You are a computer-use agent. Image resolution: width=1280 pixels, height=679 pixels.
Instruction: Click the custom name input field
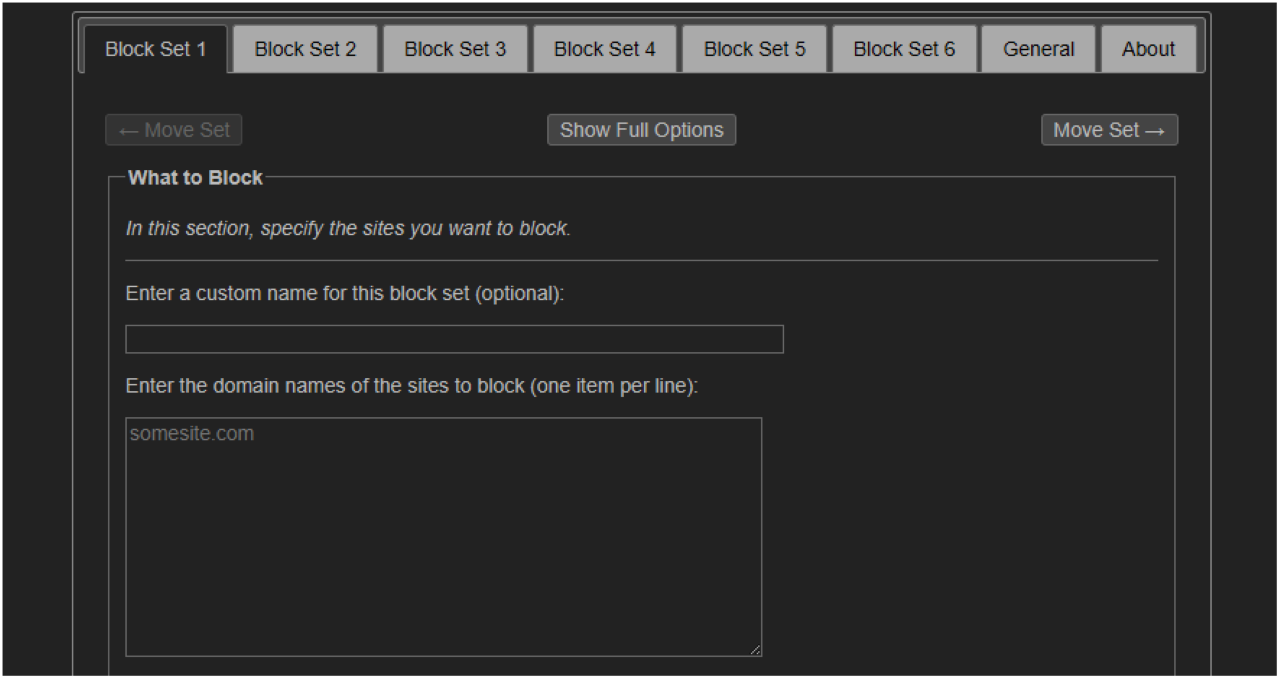point(454,339)
